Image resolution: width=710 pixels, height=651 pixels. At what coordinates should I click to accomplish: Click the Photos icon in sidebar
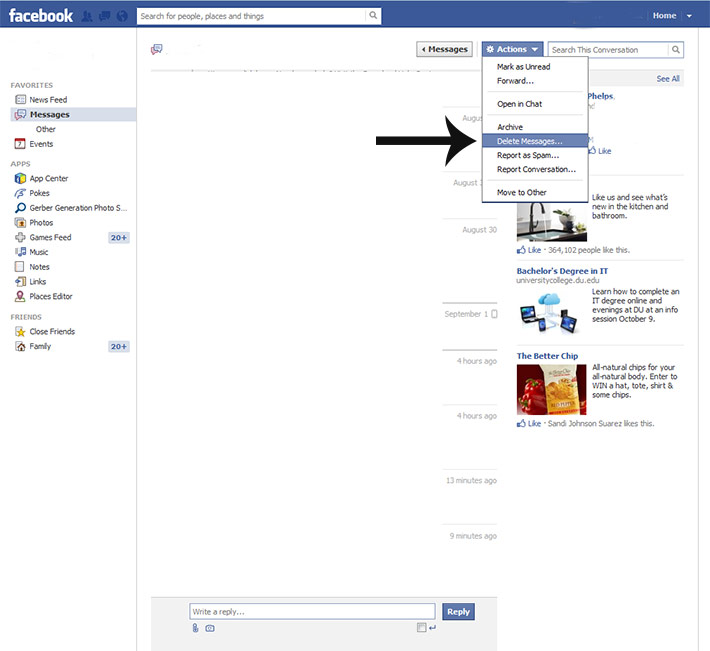pos(20,223)
